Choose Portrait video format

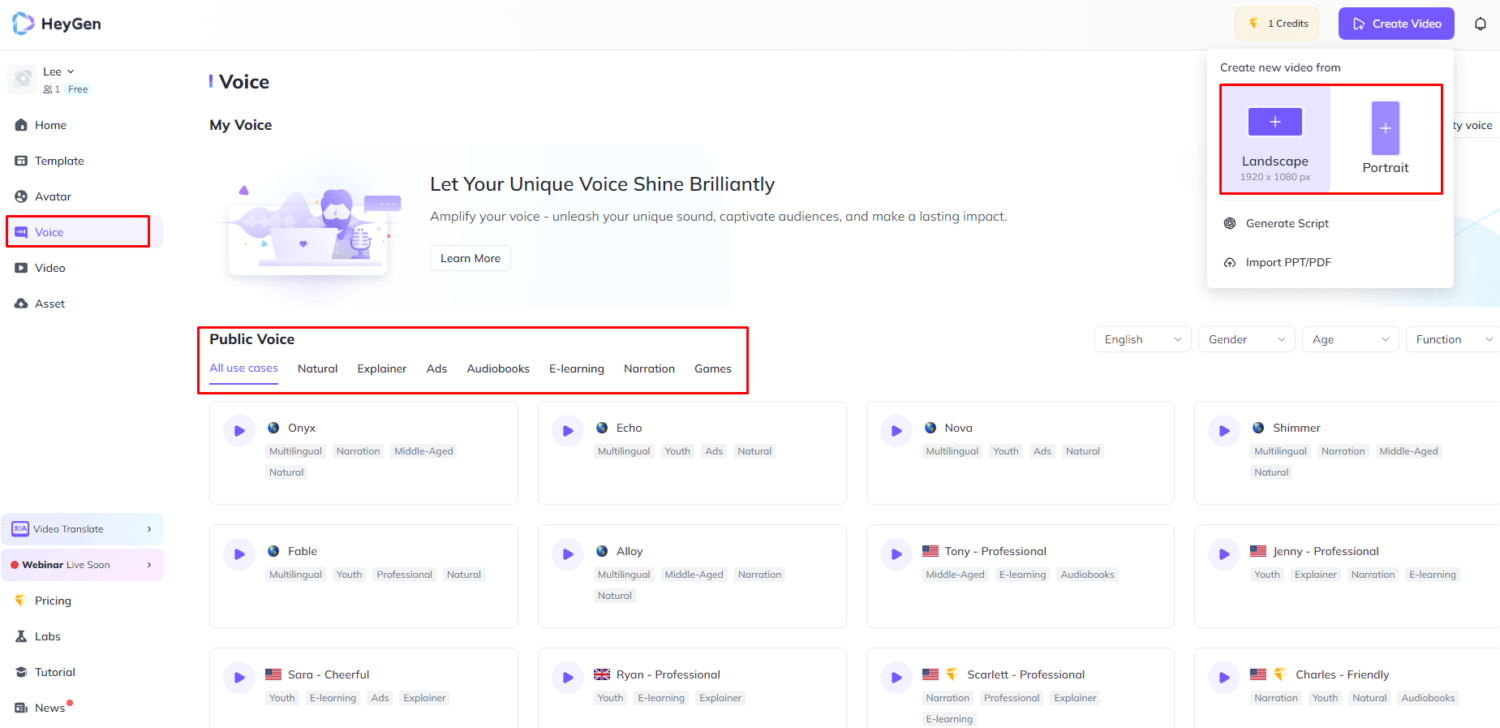1385,139
